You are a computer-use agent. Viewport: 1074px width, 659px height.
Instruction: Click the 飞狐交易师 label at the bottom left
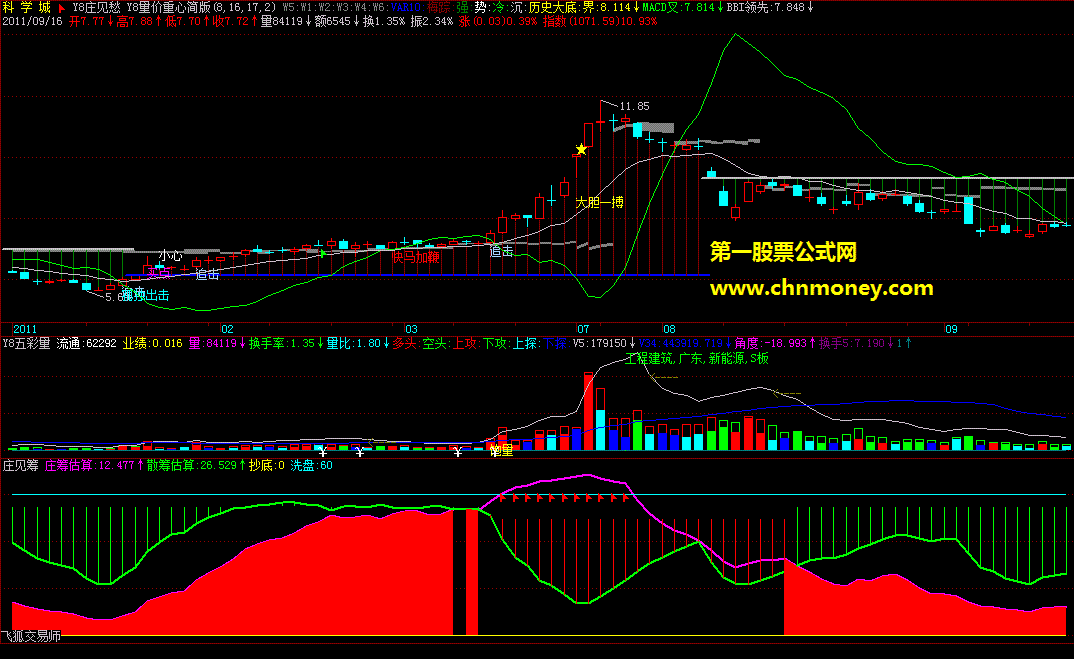(x=32, y=636)
